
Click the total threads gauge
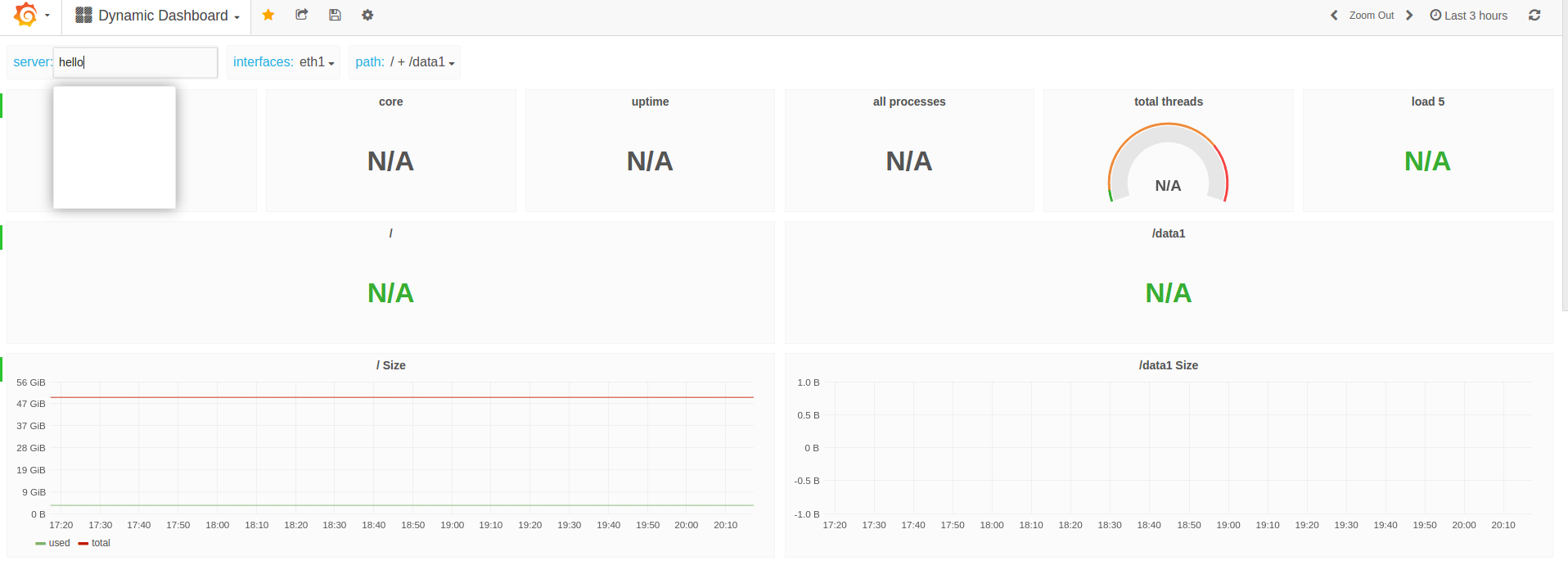1168,162
